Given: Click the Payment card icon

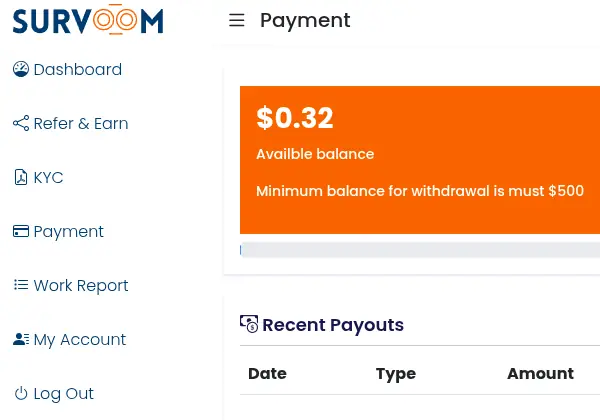Looking at the screenshot, I should click(x=21, y=231).
